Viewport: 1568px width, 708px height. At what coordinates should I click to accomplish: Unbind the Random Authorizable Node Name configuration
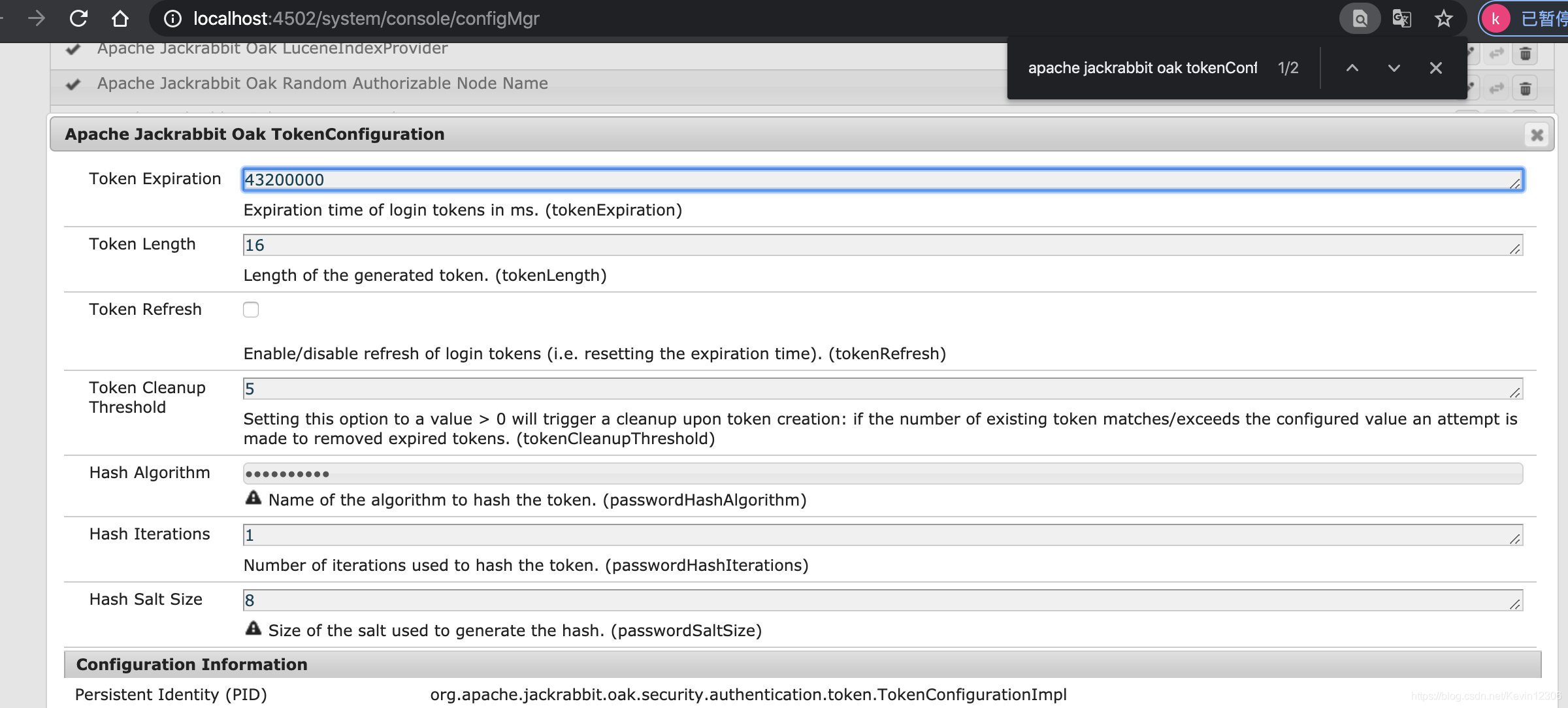1496,88
